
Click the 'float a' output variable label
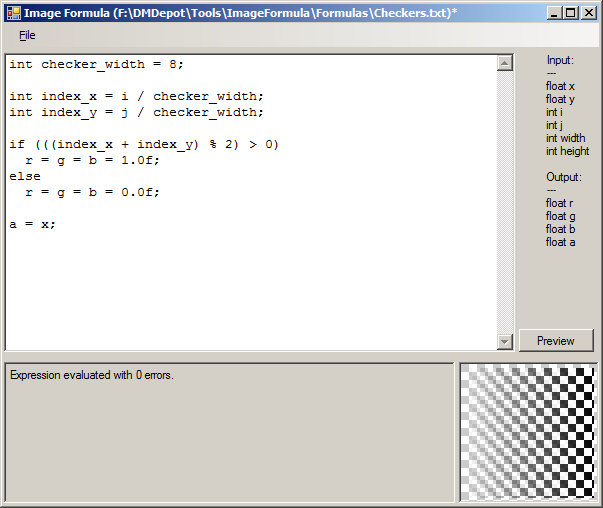pyautogui.click(x=560, y=242)
